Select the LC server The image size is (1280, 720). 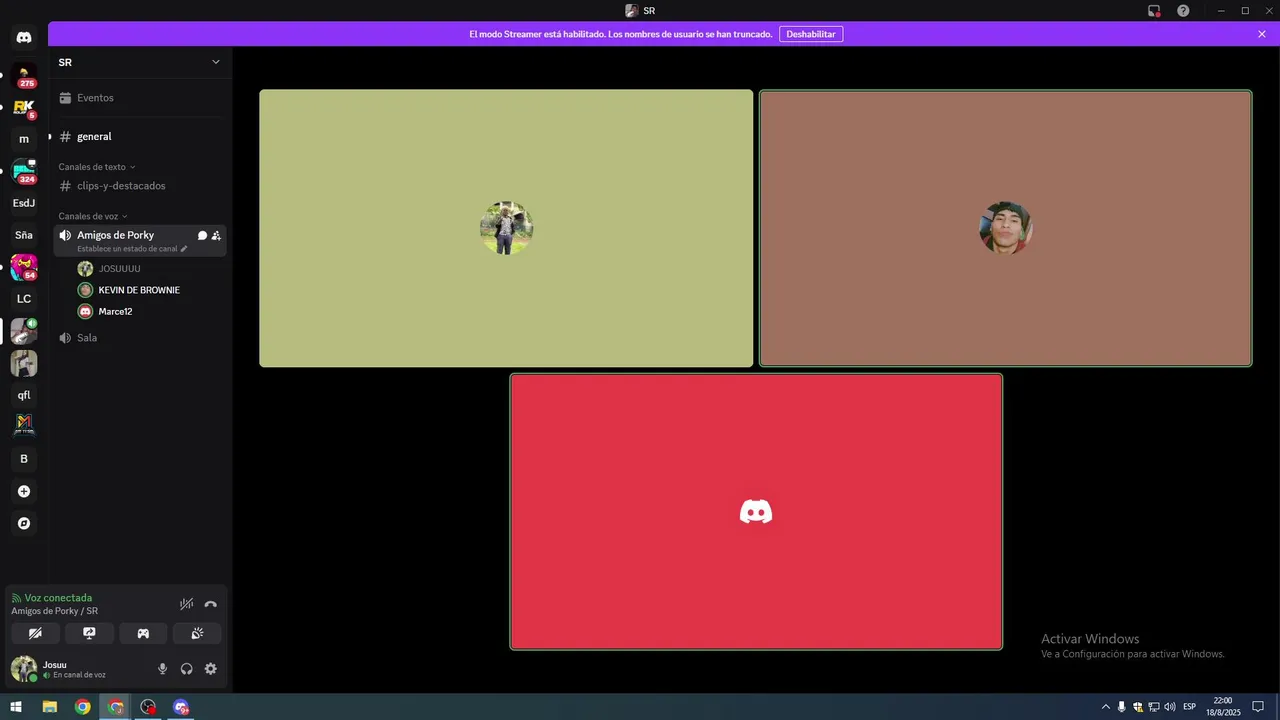(x=24, y=299)
